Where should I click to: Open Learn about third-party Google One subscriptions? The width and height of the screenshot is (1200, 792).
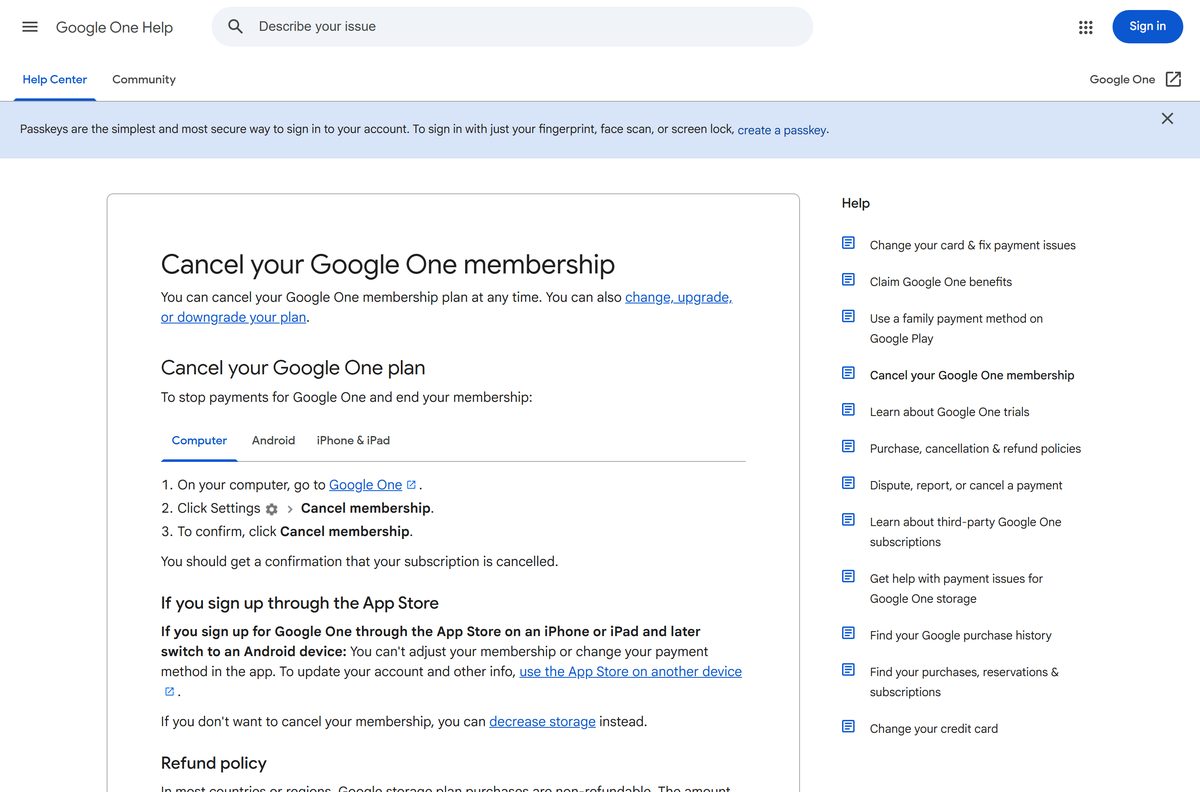(x=965, y=532)
